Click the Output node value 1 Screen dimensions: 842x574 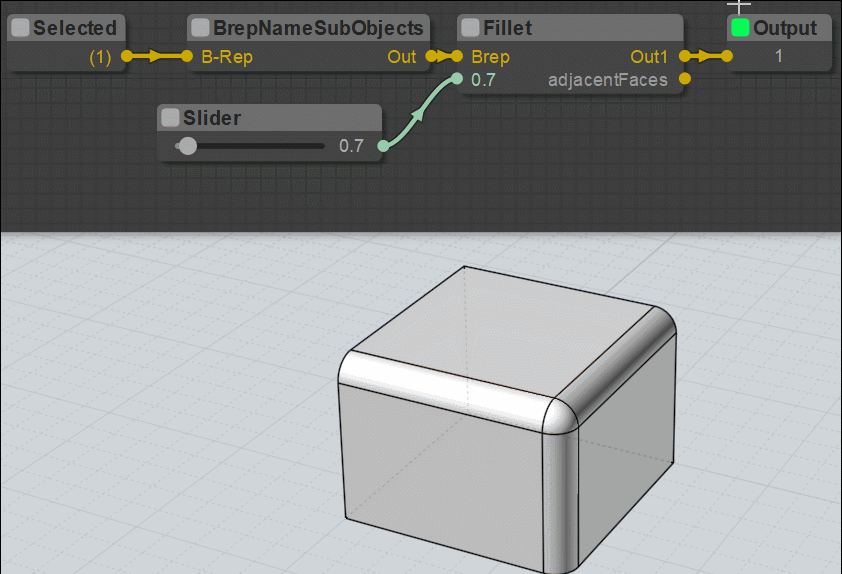(x=779, y=56)
